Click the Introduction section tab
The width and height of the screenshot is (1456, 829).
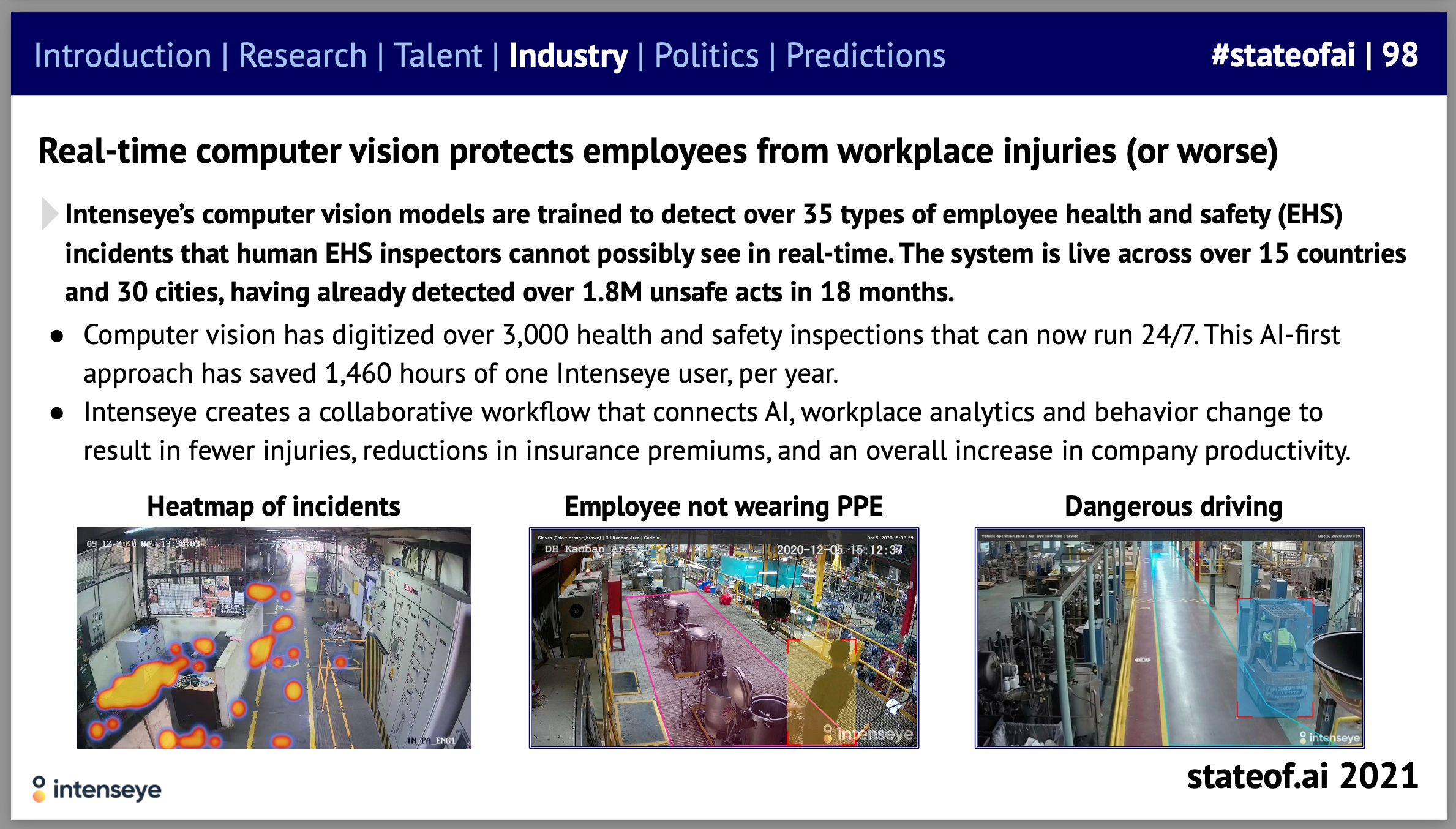(x=122, y=56)
